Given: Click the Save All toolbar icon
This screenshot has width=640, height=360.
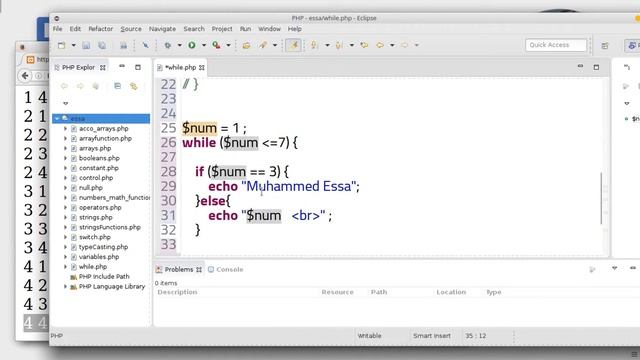Looking at the screenshot, I should [102, 45].
